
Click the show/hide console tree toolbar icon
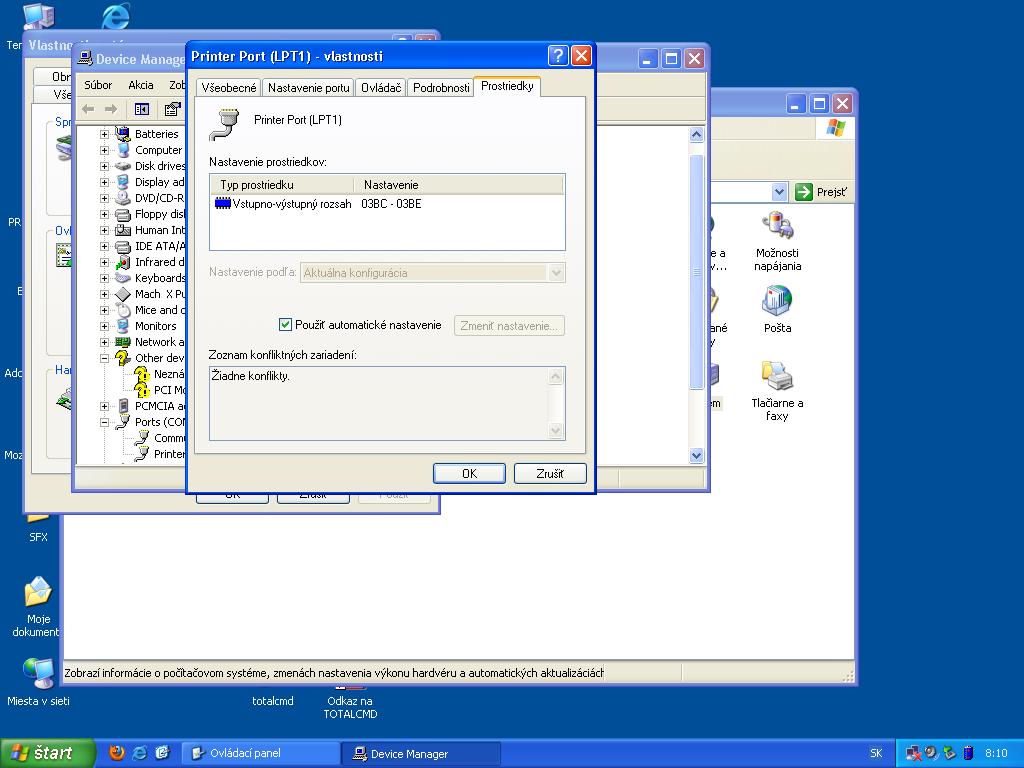pyautogui.click(x=142, y=109)
